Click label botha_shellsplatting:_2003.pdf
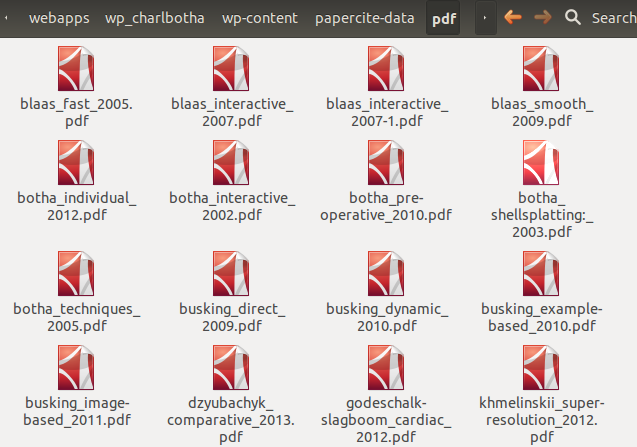This screenshot has height=447, width=637. tap(542, 215)
